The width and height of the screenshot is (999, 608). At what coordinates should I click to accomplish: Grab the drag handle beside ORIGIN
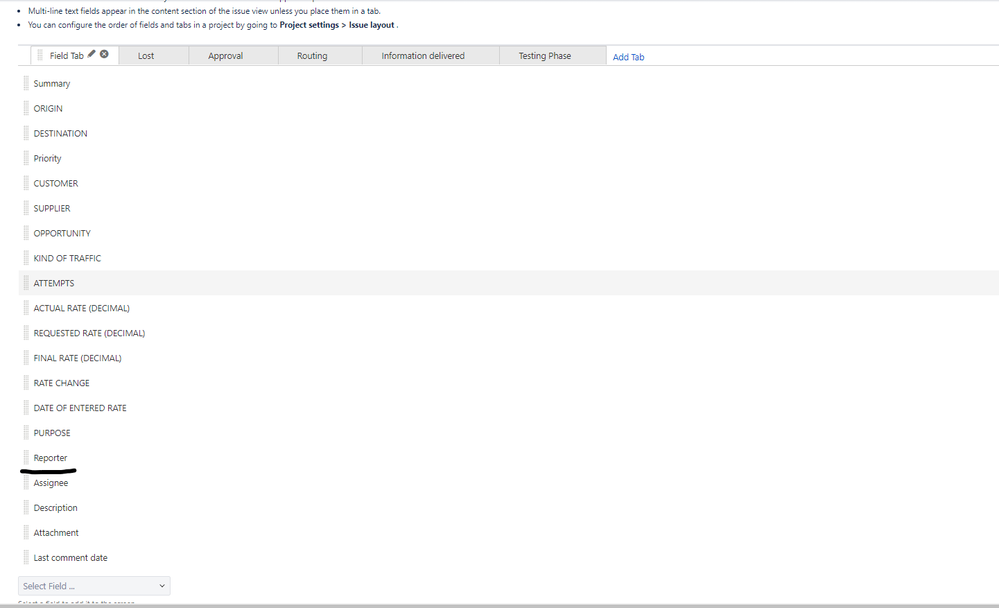click(x=26, y=108)
